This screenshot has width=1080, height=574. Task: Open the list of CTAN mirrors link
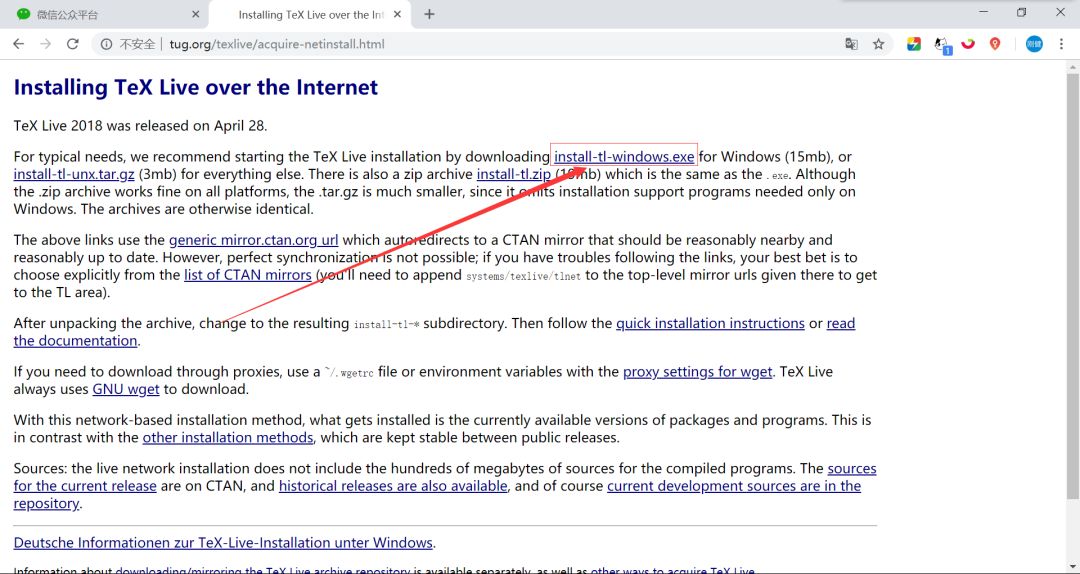pos(248,274)
